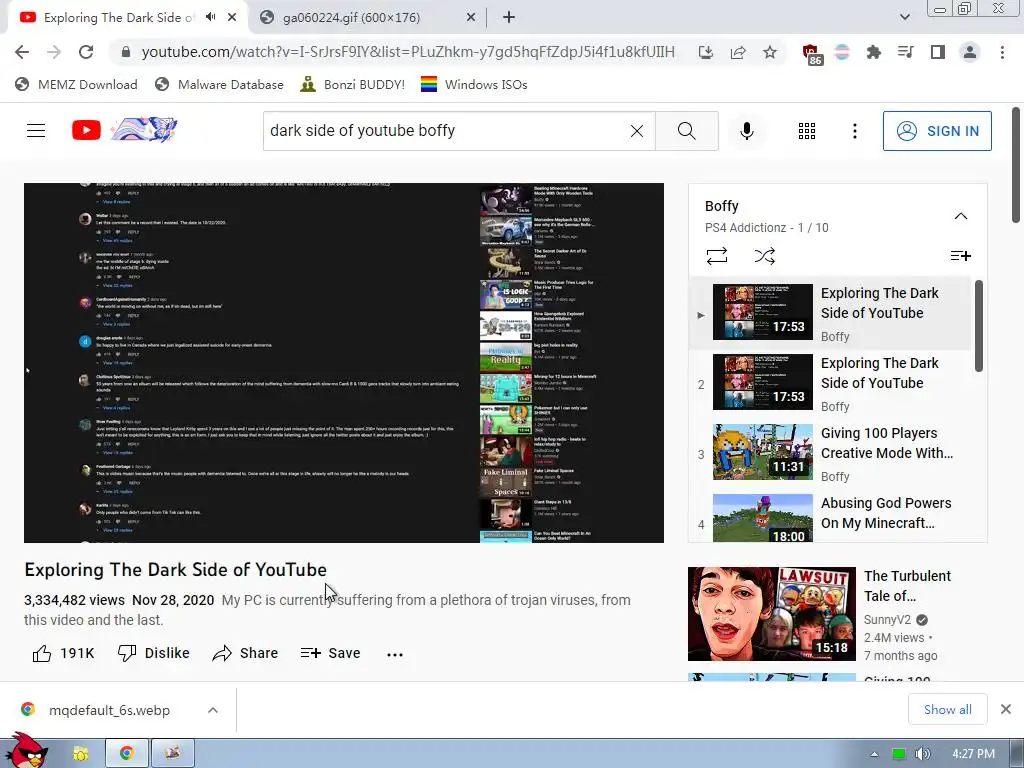Open the YouTube hamburger guide menu
The image size is (1024, 768).
click(36, 131)
